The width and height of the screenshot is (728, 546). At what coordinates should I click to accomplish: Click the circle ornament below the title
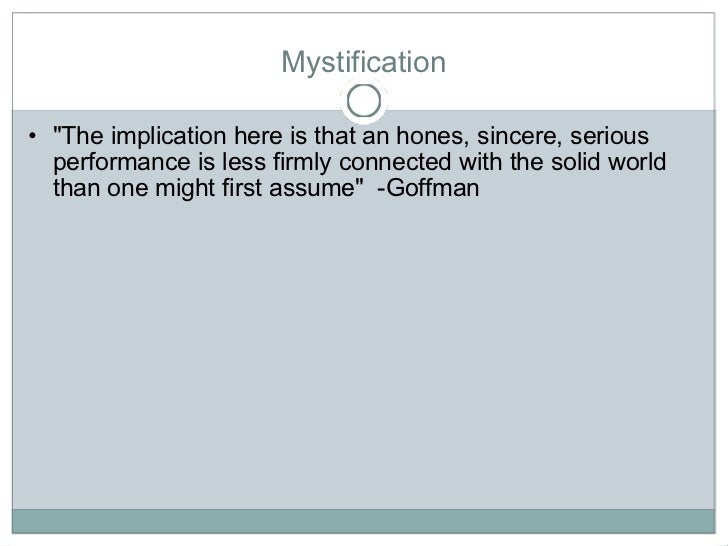click(363, 100)
